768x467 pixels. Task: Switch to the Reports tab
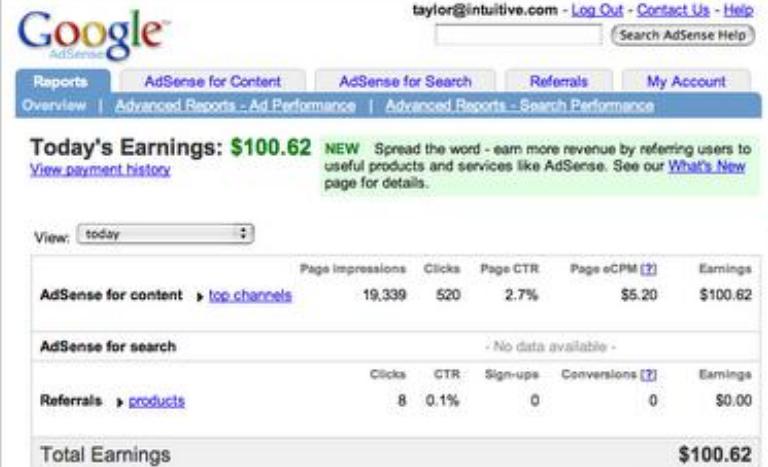tap(61, 81)
